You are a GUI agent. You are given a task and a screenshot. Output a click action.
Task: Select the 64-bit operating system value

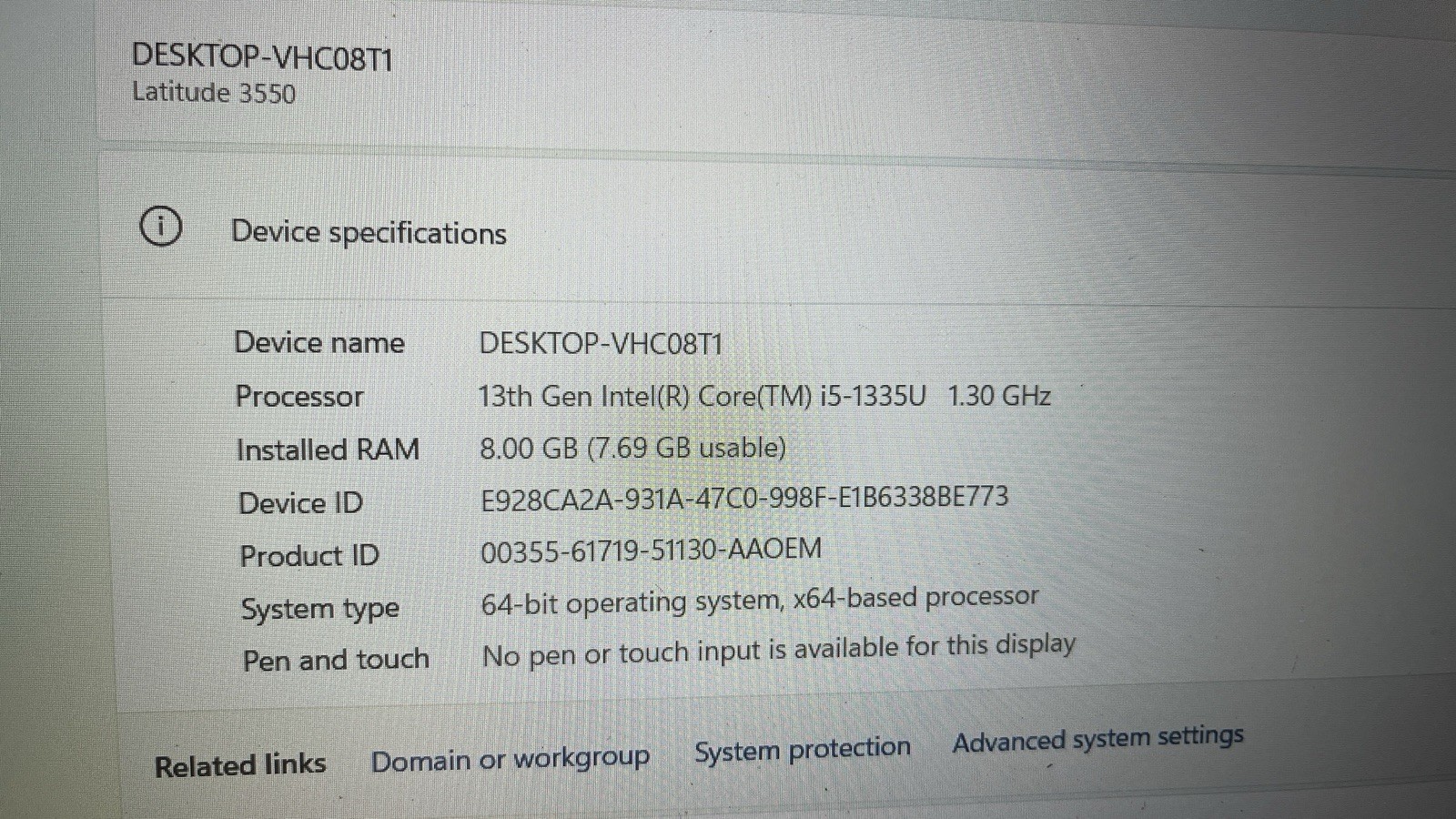(760, 601)
